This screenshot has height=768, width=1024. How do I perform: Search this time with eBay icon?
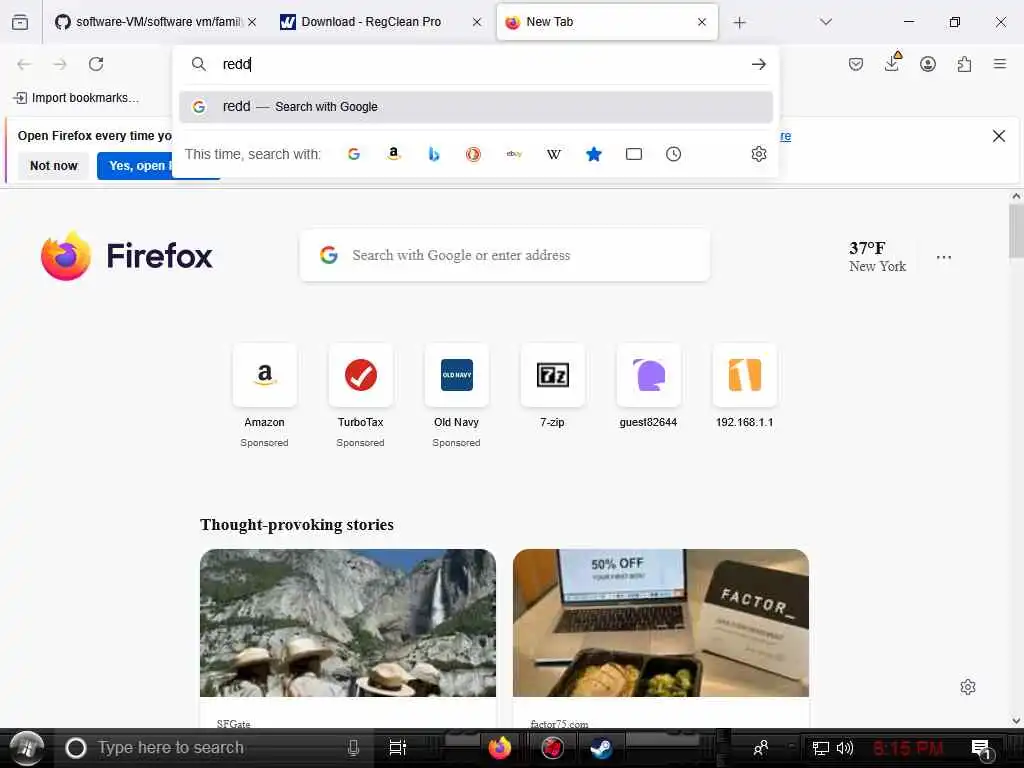(514, 154)
